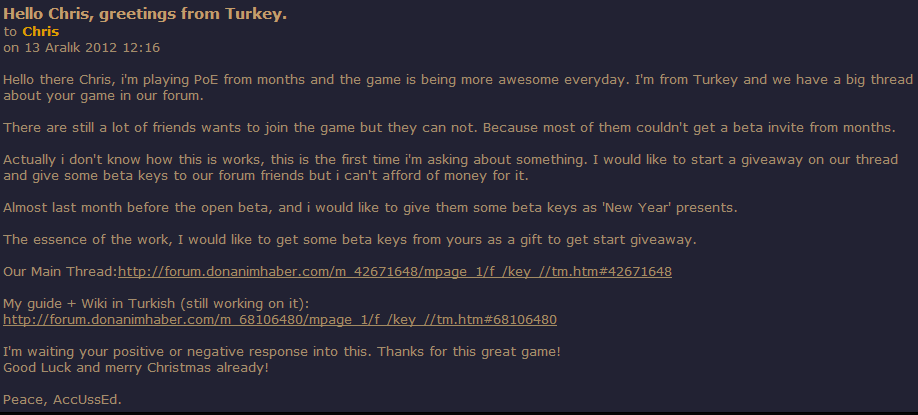Click the recipient name Chris
The width and height of the screenshot is (918, 415).
coord(40,32)
